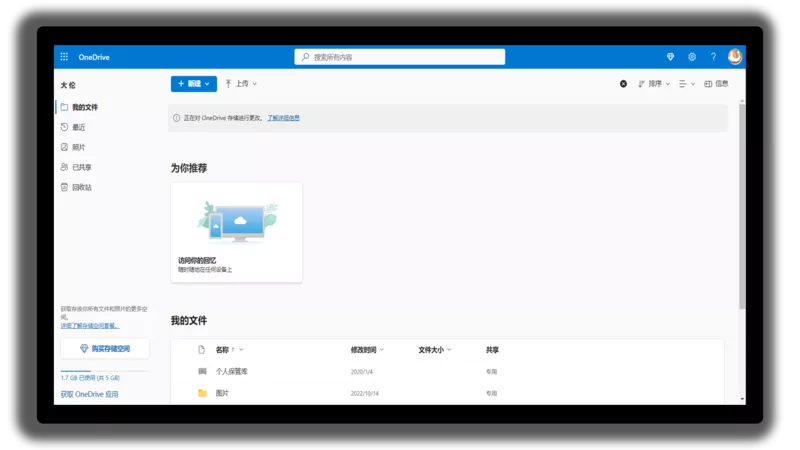The height and width of the screenshot is (450, 800).
Task: Click the 2022/10/14 modified date
Action: (x=364, y=393)
